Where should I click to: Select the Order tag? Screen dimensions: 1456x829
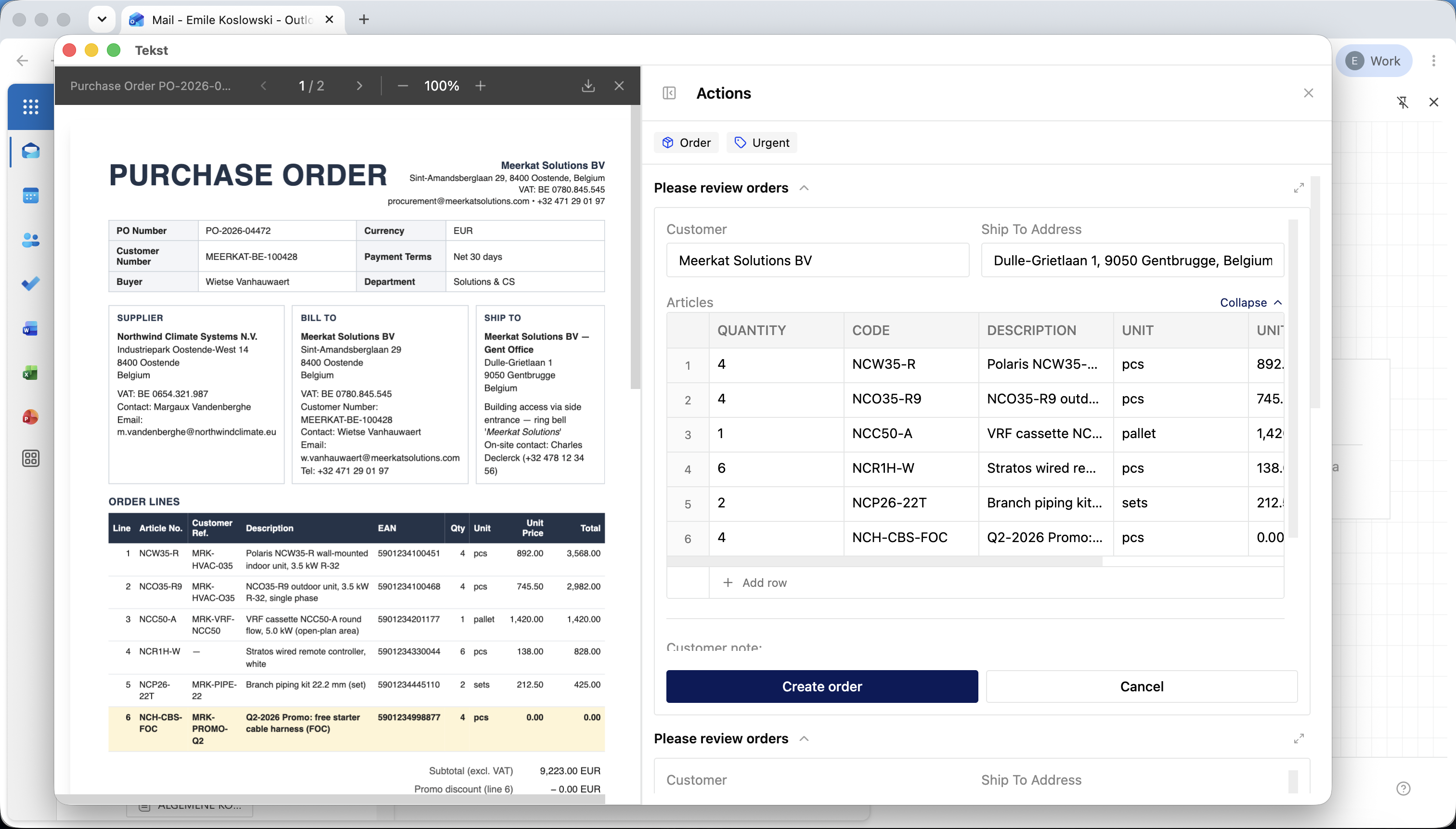(686, 142)
